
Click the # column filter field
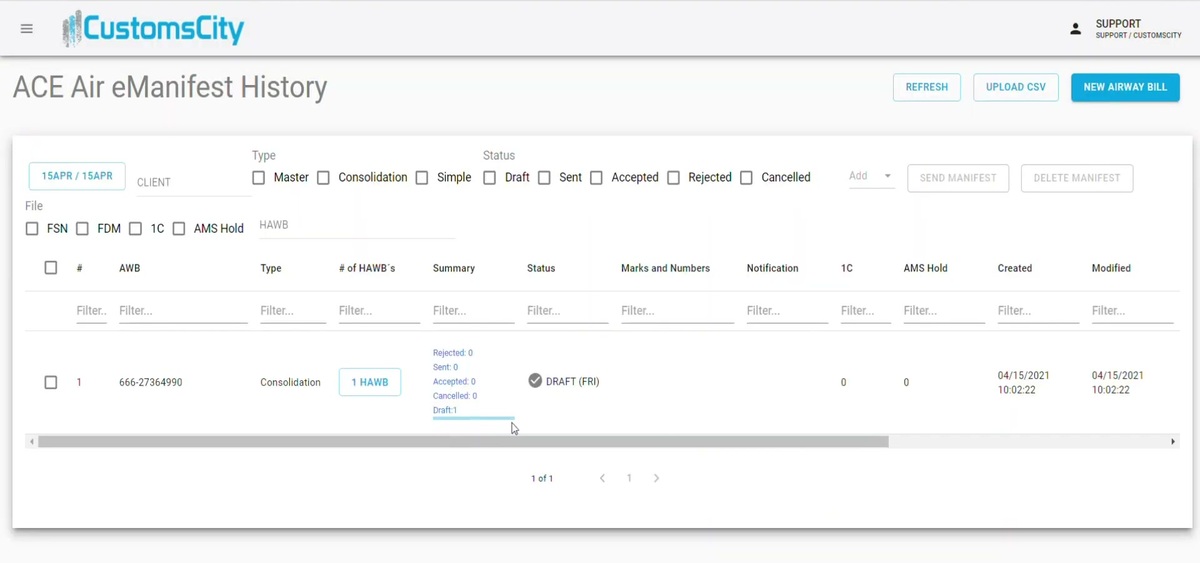(x=91, y=311)
